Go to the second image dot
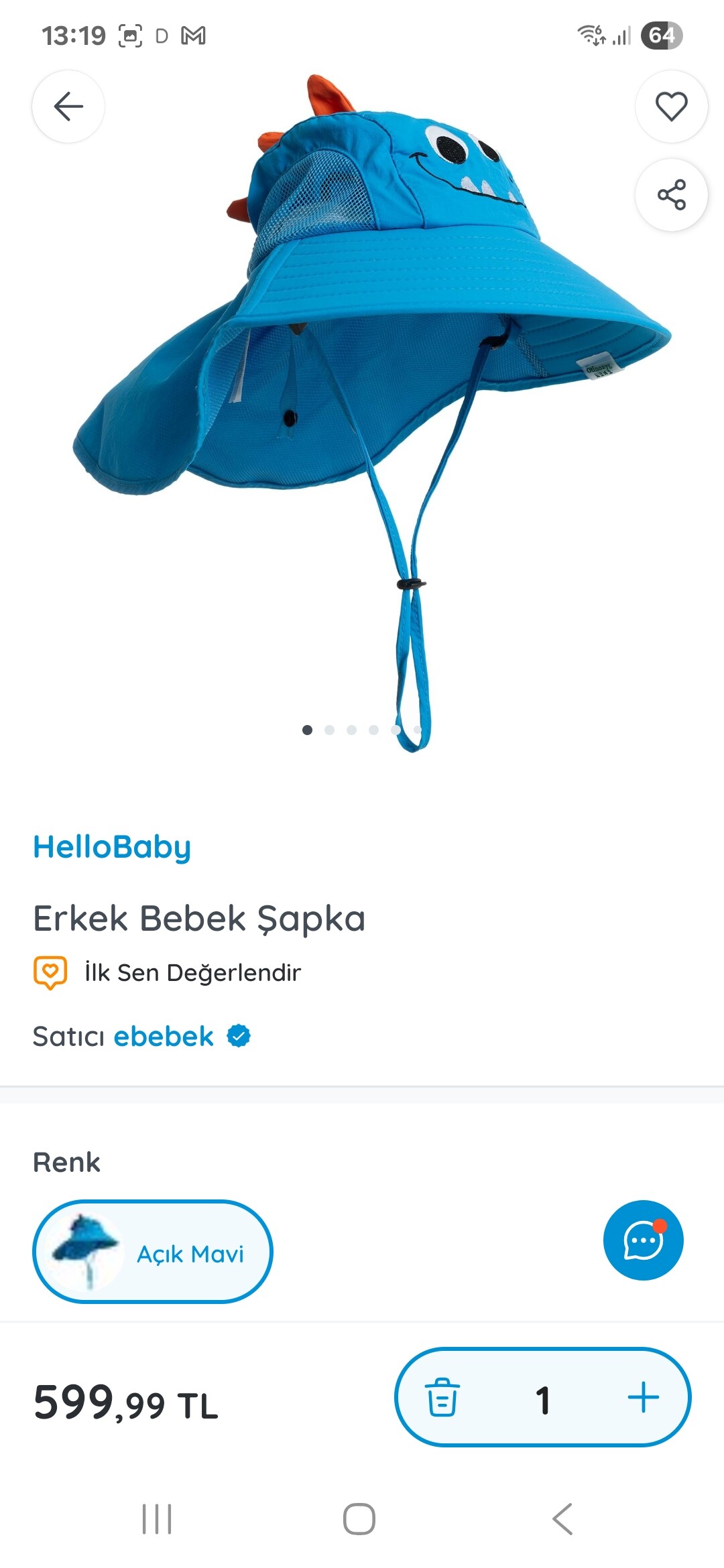The width and height of the screenshot is (724, 1568). click(x=329, y=730)
